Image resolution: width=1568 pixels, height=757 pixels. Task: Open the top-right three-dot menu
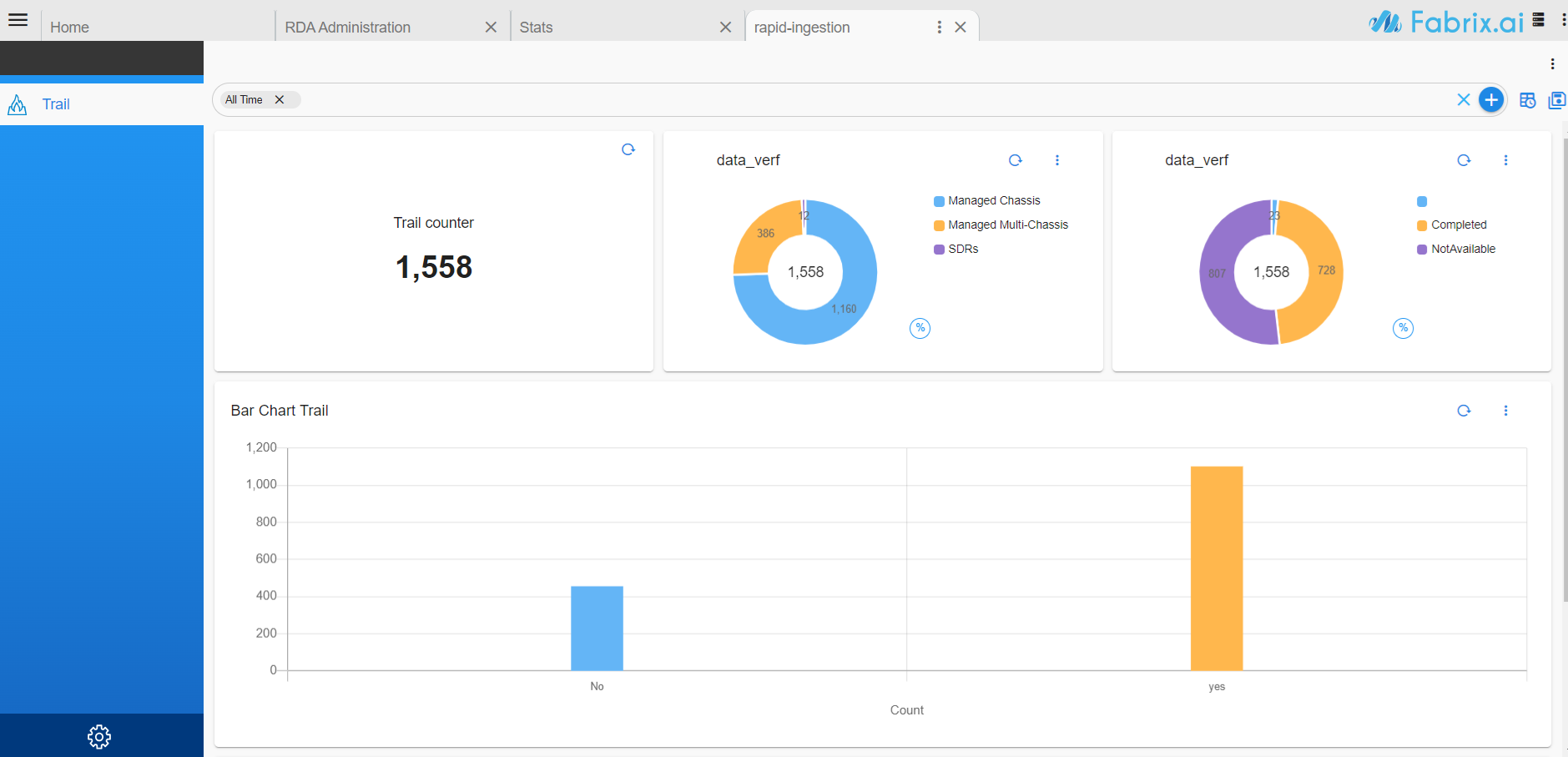(1551, 63)
